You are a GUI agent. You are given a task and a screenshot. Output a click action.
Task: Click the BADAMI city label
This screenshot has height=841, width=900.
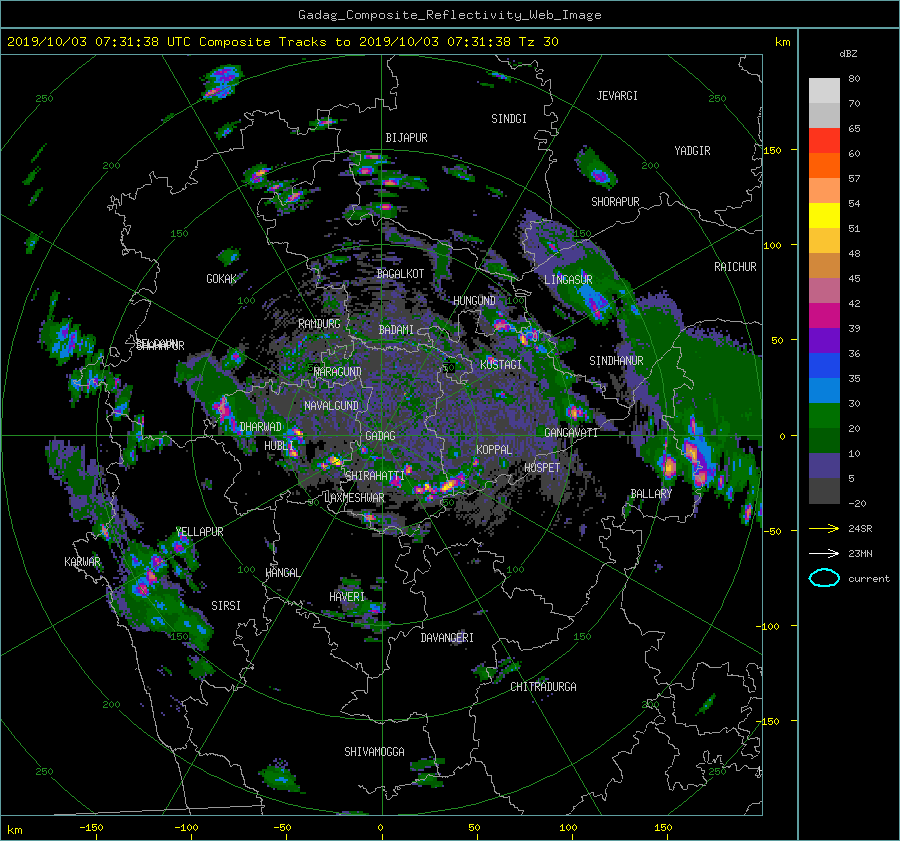coord(396,330)
